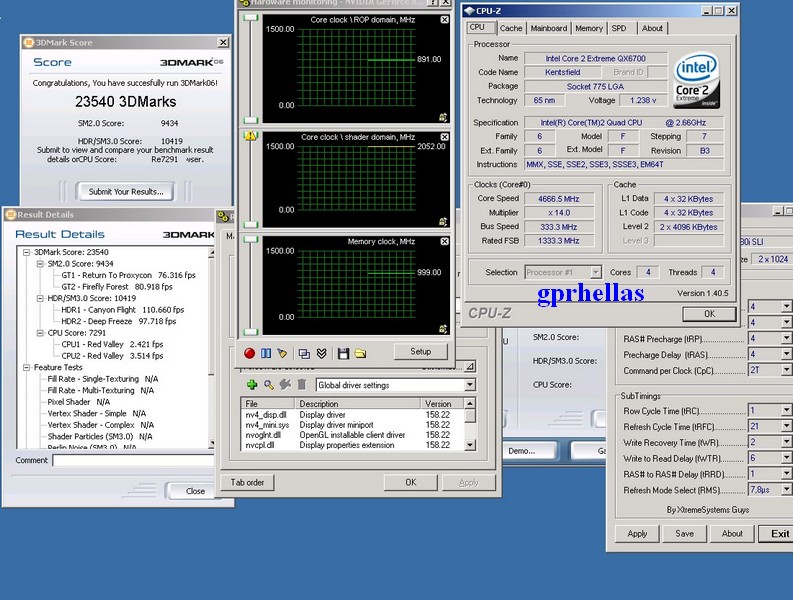The width and height of the screenshot is (793, 600).
Task: Open the Refresh Cycle Time (tRFC) dropdown
Action: pyautogui.click(x=786, y=426)
